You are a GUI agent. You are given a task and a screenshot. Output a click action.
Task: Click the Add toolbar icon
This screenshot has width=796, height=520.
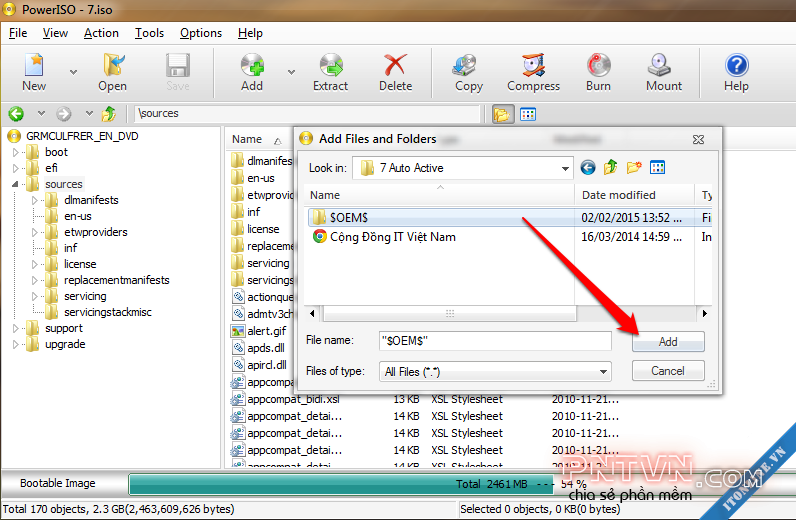point(252,72)
